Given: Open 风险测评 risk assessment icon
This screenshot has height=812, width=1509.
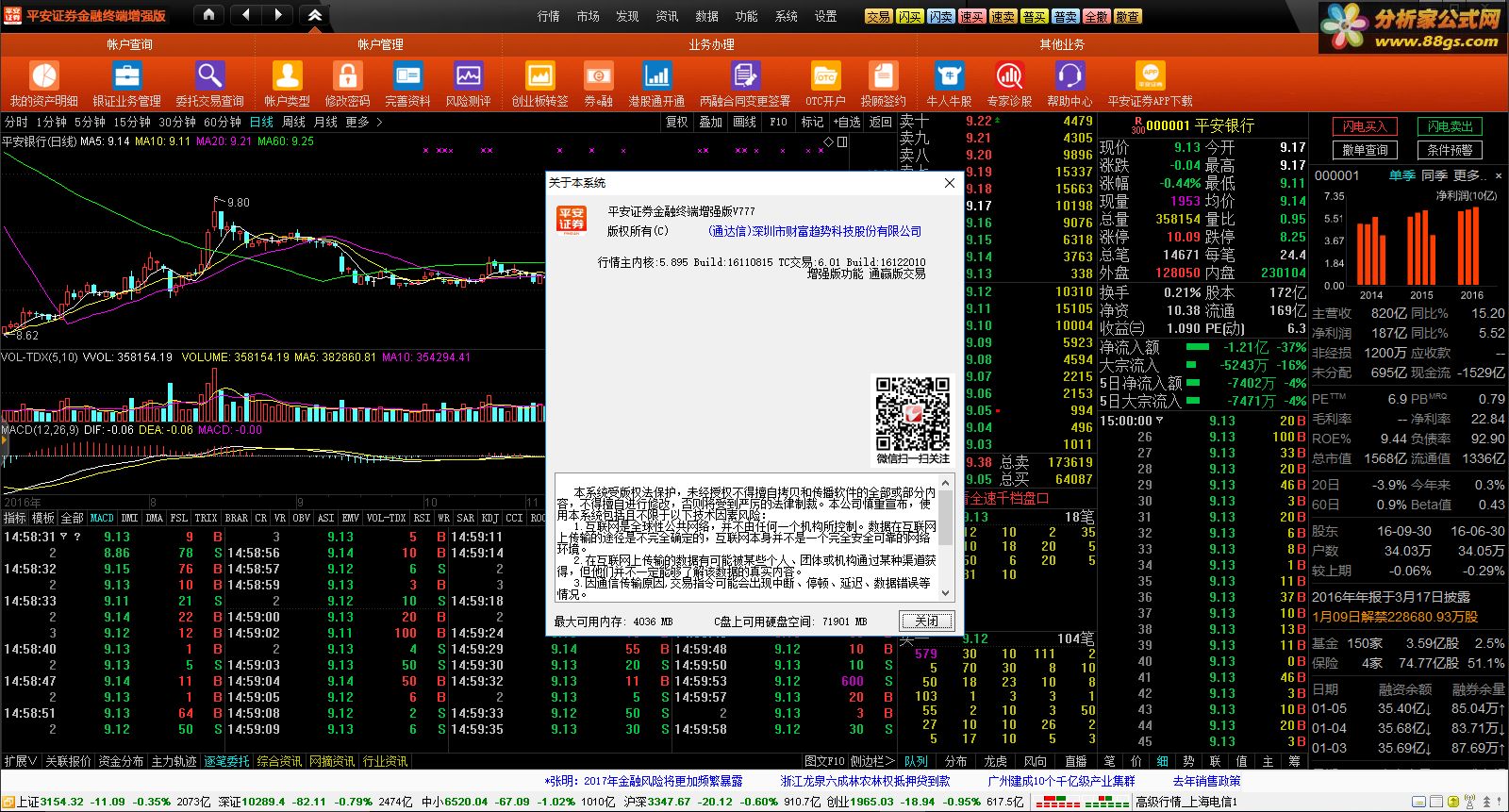Looking at the screenshot, I should pos(468,75).
